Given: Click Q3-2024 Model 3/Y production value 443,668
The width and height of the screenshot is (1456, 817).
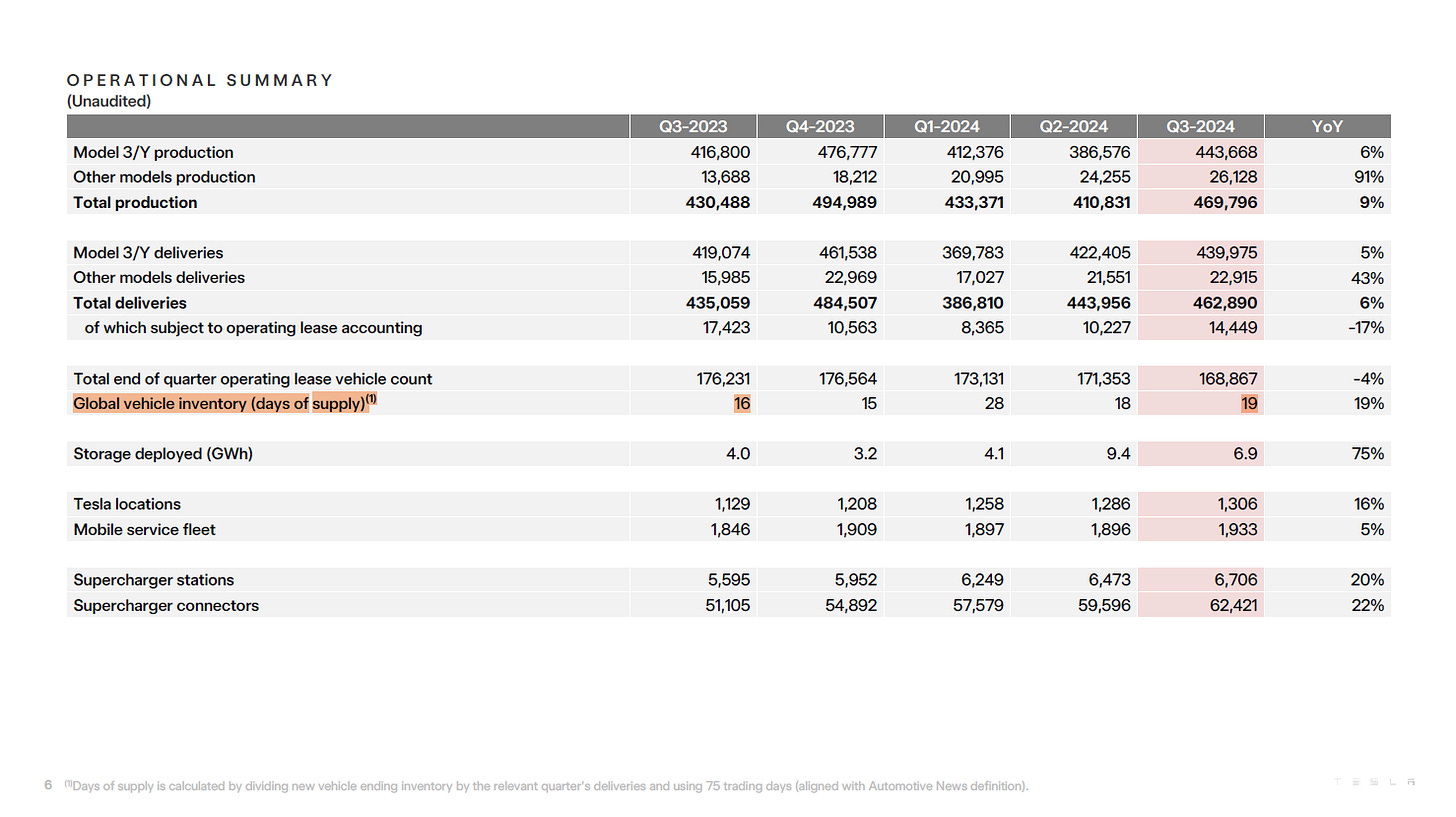Looking at the screenshot, I should click(1226, 152).
